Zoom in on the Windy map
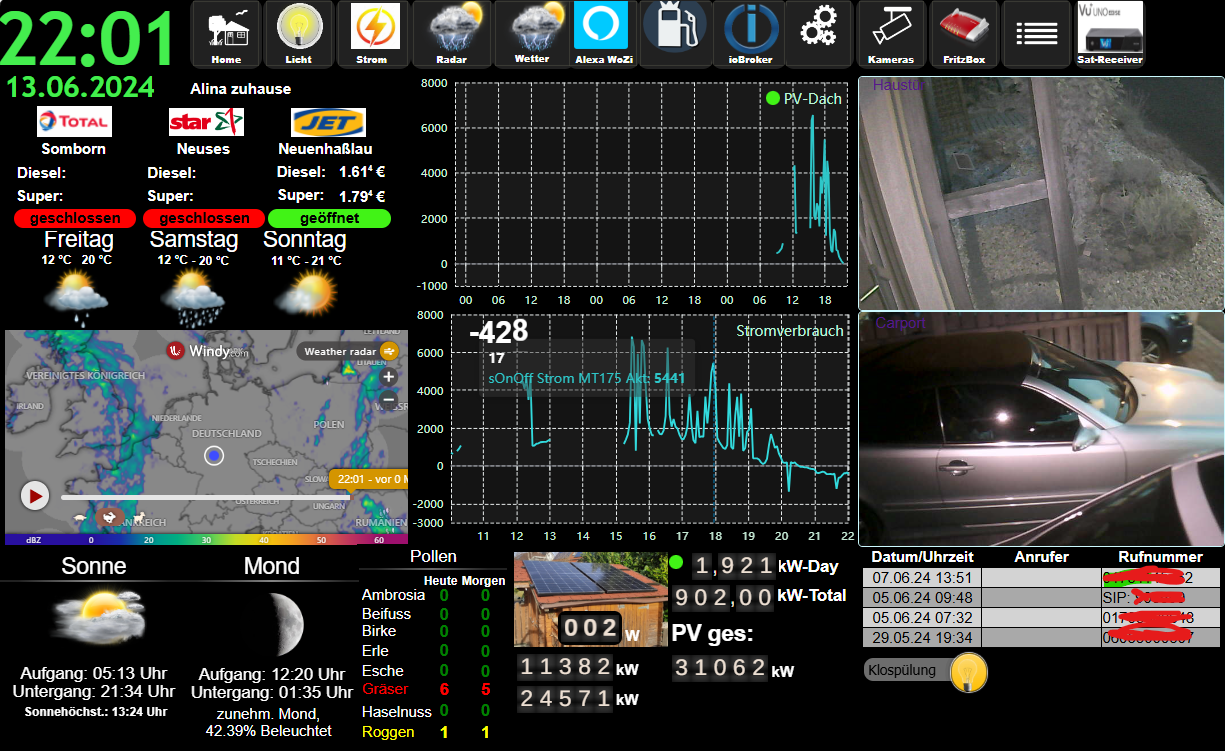The height and width of the screenshot is (751, 1225). (389, 378)
